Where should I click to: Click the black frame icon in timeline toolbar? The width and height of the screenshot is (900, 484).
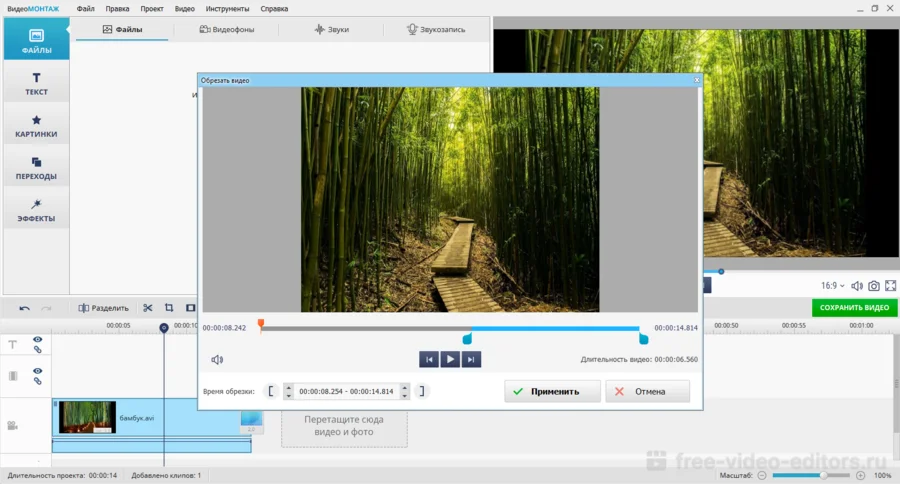[x=191, y=308]
